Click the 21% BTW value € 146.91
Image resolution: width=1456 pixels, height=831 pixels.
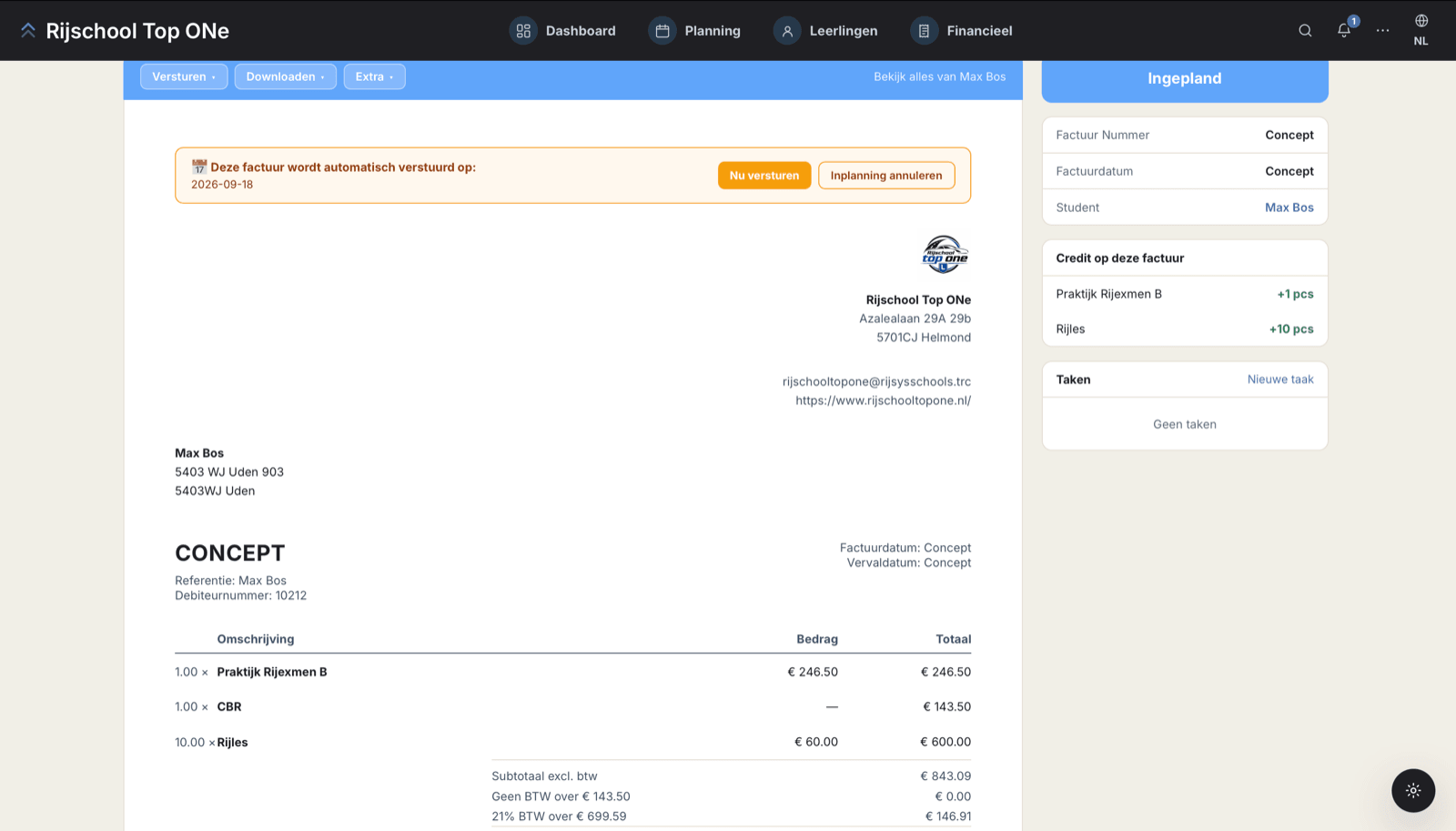pos(948,816)
